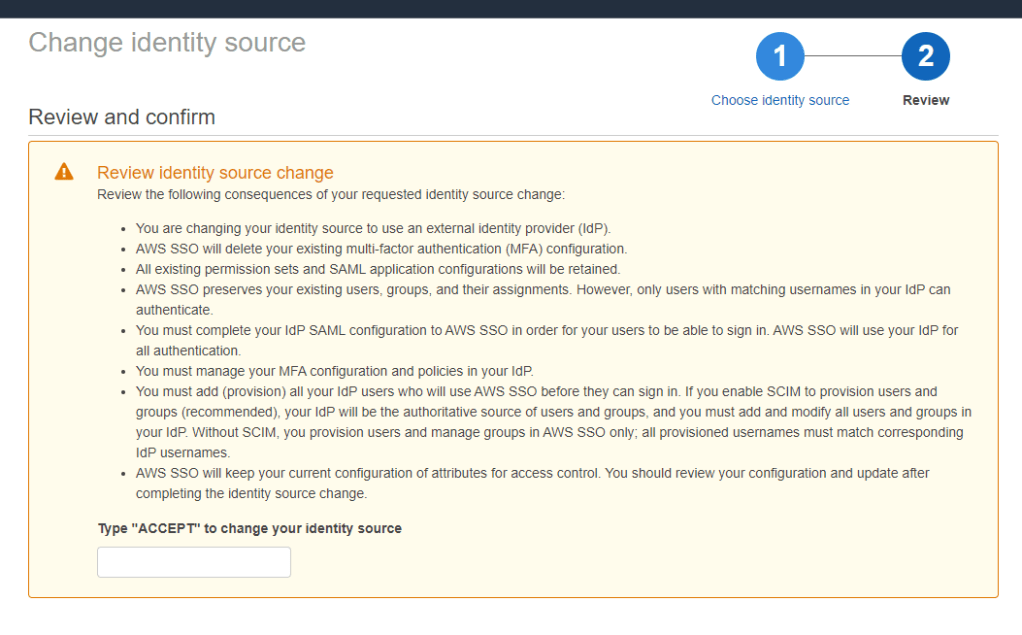Click the Type "ACCEPT" field label
The image size is (1022, 635).
point(249,528)
